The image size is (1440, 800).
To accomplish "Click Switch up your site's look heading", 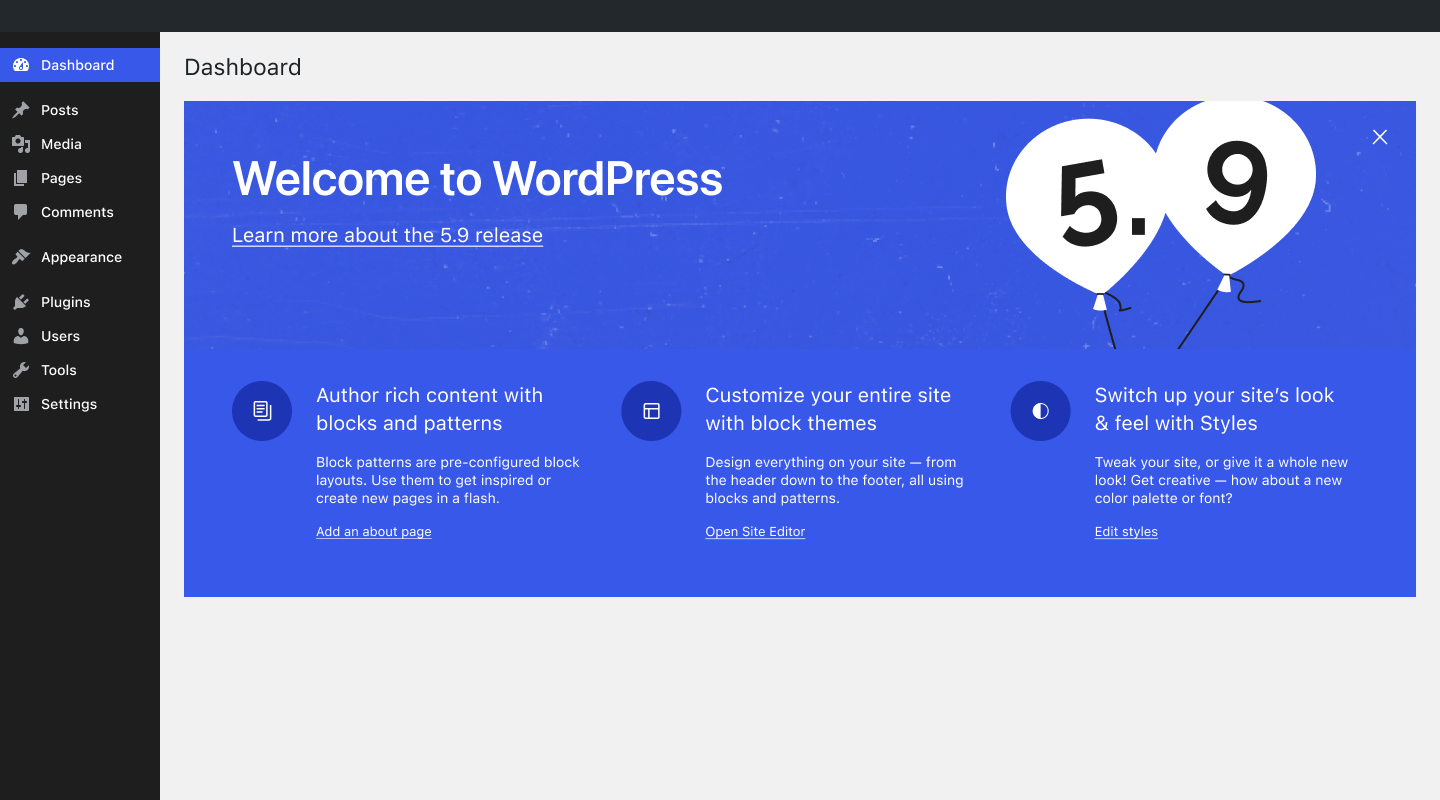I will [1214, 409].
